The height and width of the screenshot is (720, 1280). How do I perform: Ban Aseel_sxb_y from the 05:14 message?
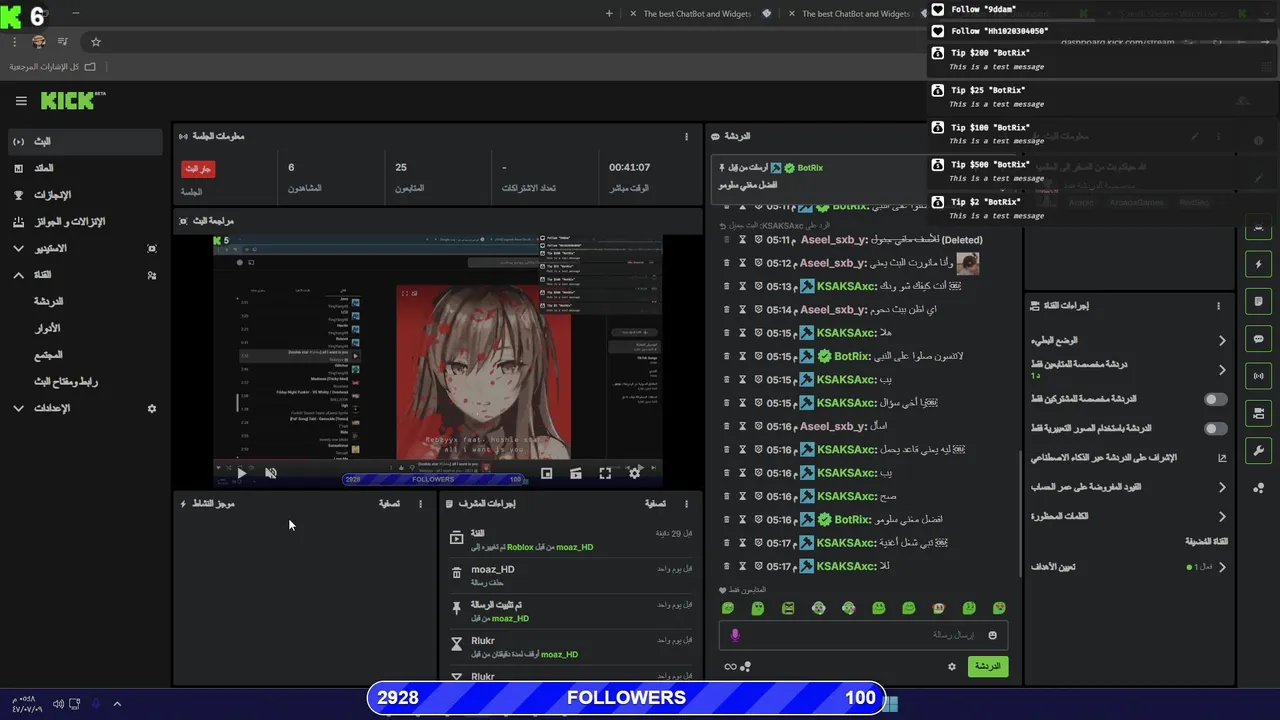tap(758, 310)
